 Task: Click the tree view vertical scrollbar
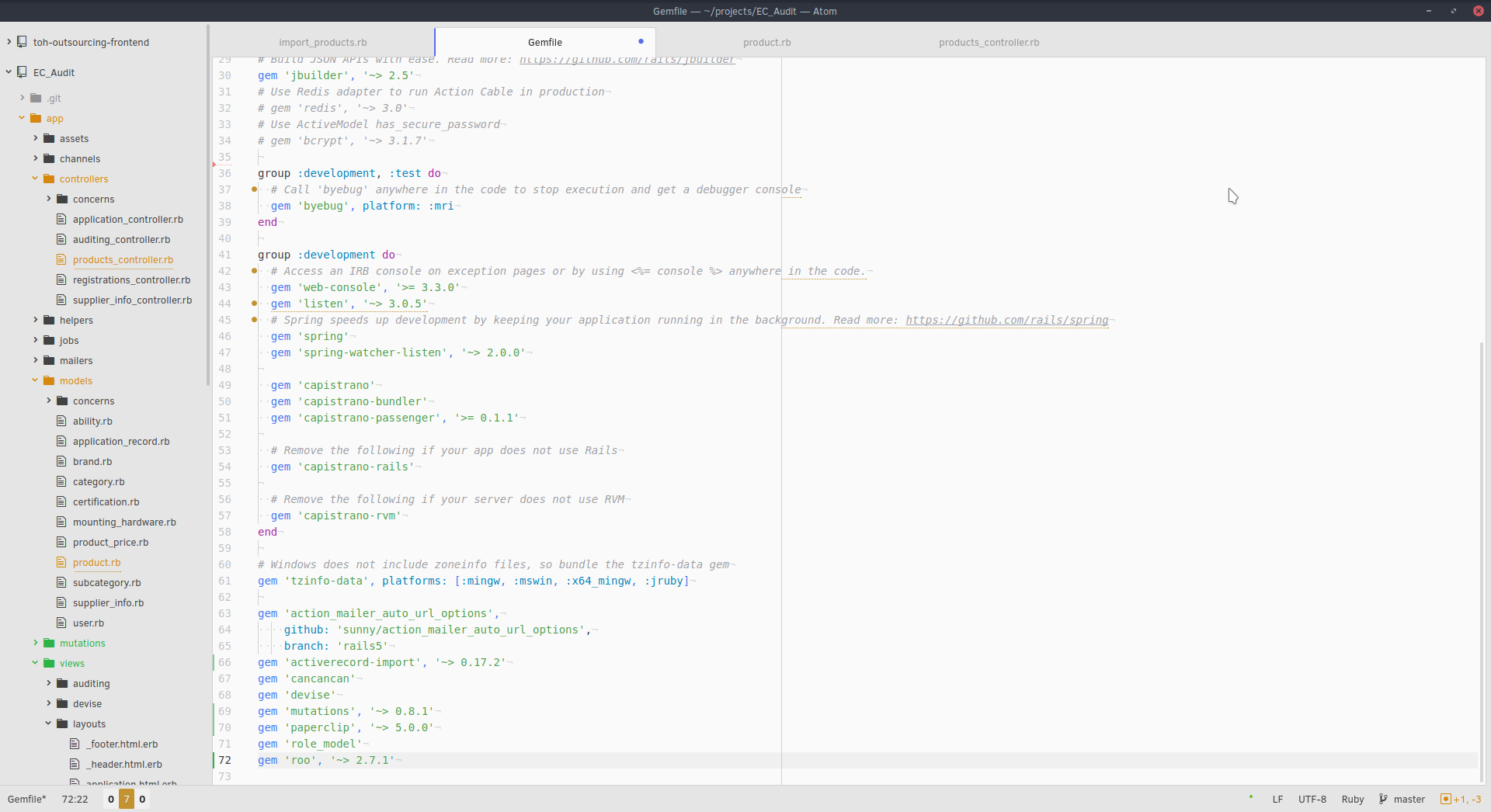tap(208, 205)
